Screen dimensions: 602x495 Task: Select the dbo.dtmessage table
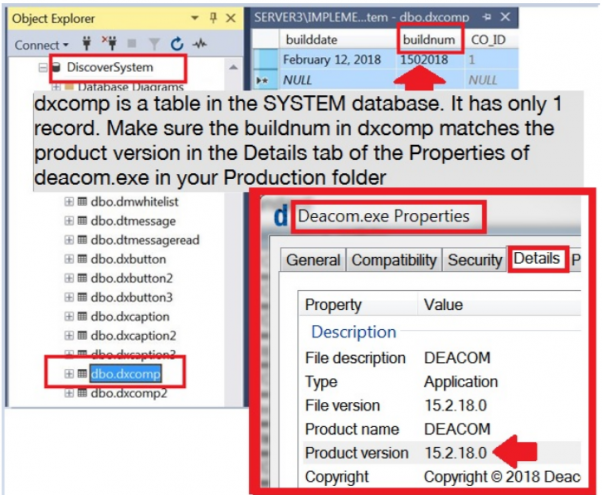click(133, 221)
